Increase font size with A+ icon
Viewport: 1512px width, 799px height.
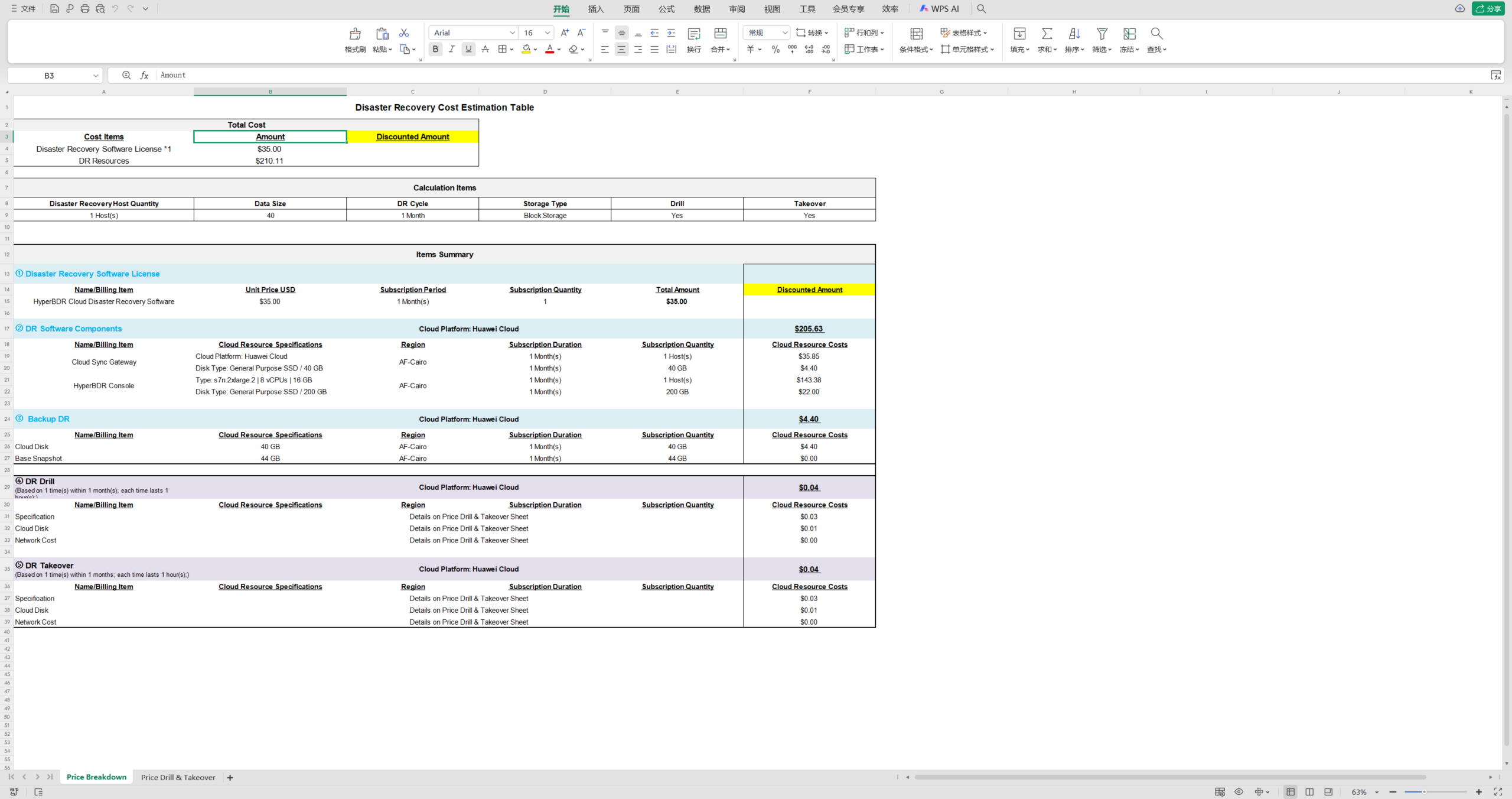(x=565, y=33)
